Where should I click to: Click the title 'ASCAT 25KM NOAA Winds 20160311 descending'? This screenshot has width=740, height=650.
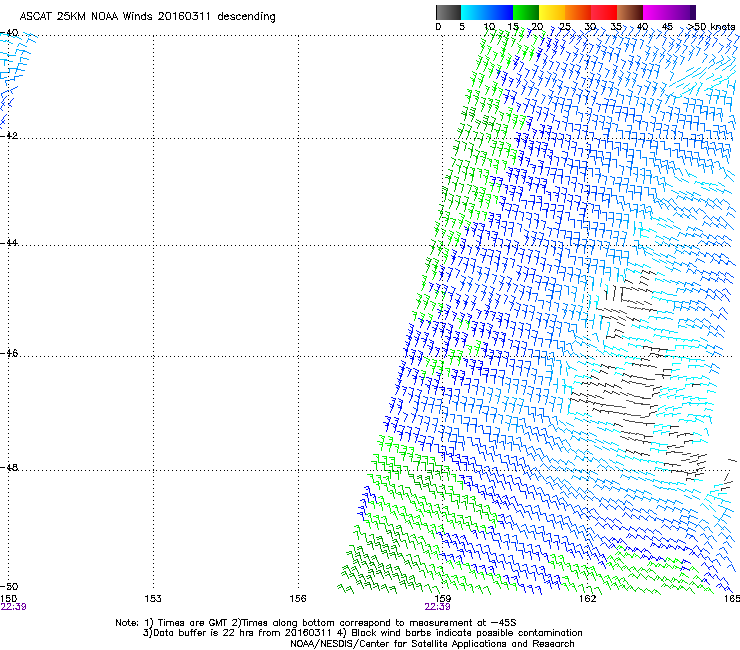coord(147,17)
